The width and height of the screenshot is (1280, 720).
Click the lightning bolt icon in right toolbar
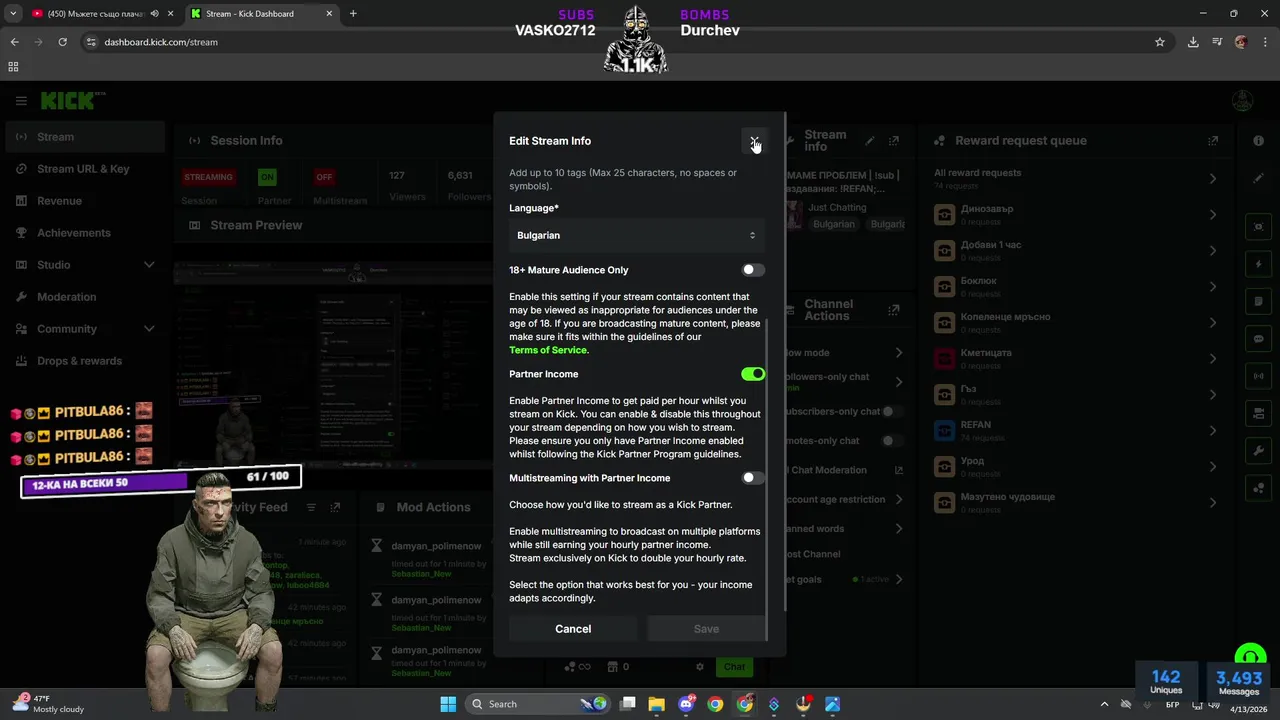click(x=1258, y=264)
